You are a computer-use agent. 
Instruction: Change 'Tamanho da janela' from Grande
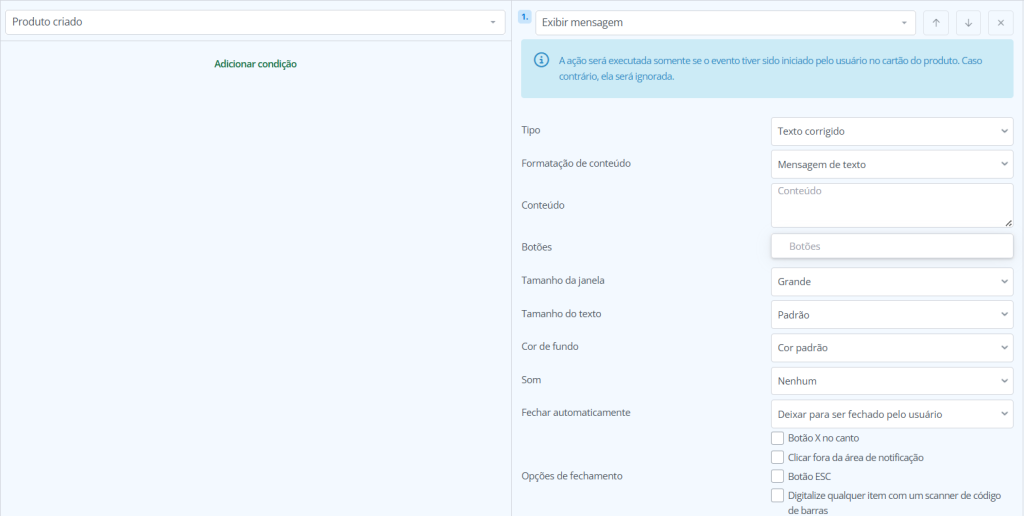click(x=892, y=282)
